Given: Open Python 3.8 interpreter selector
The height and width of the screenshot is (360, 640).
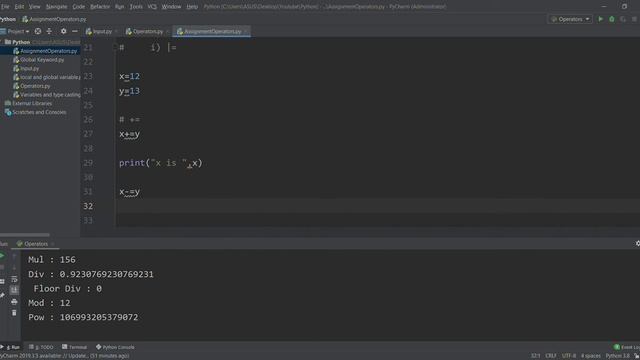Looking at the screenshot, I should (618, 356).
